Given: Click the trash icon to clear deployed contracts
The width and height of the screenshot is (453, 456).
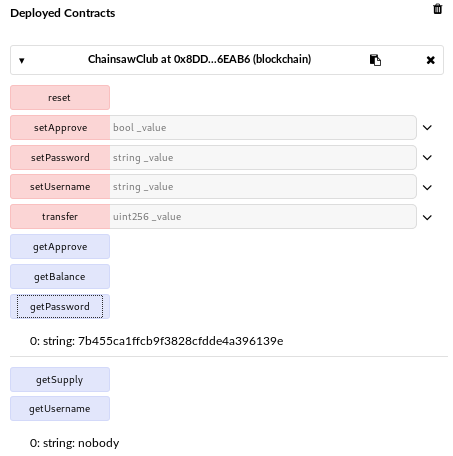Looking at the screenshot, I should pos(437,9).
